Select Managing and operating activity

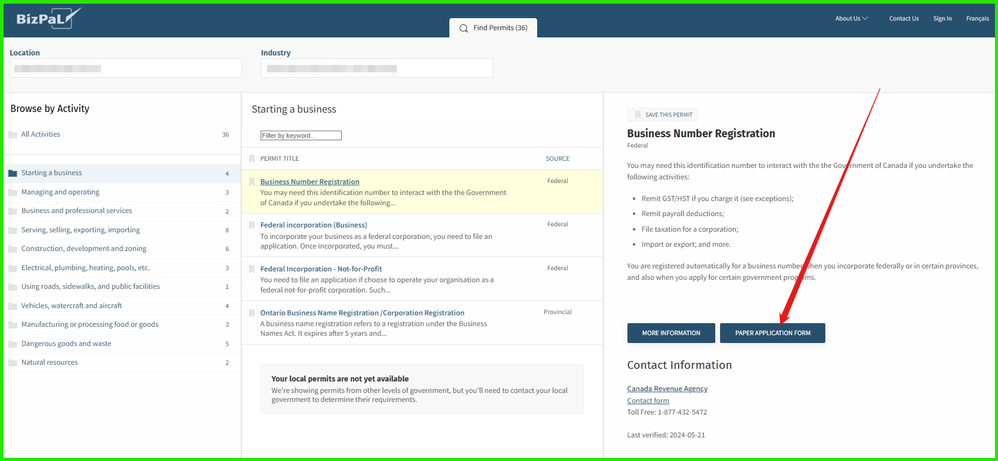[60, 192]
